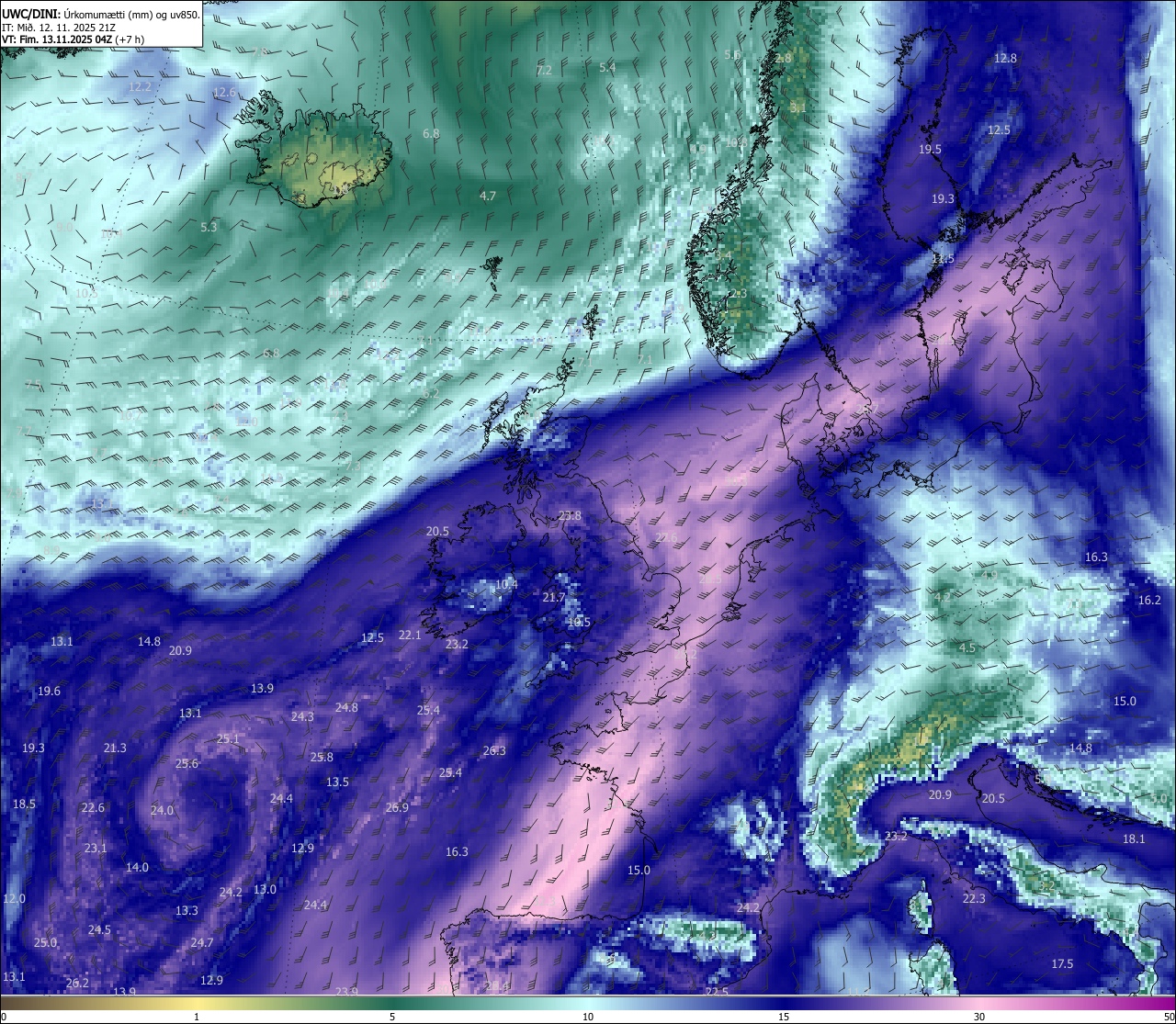Click the 24.3 value label
This screenshot has width=1176, height=1024.
(302, 717)
